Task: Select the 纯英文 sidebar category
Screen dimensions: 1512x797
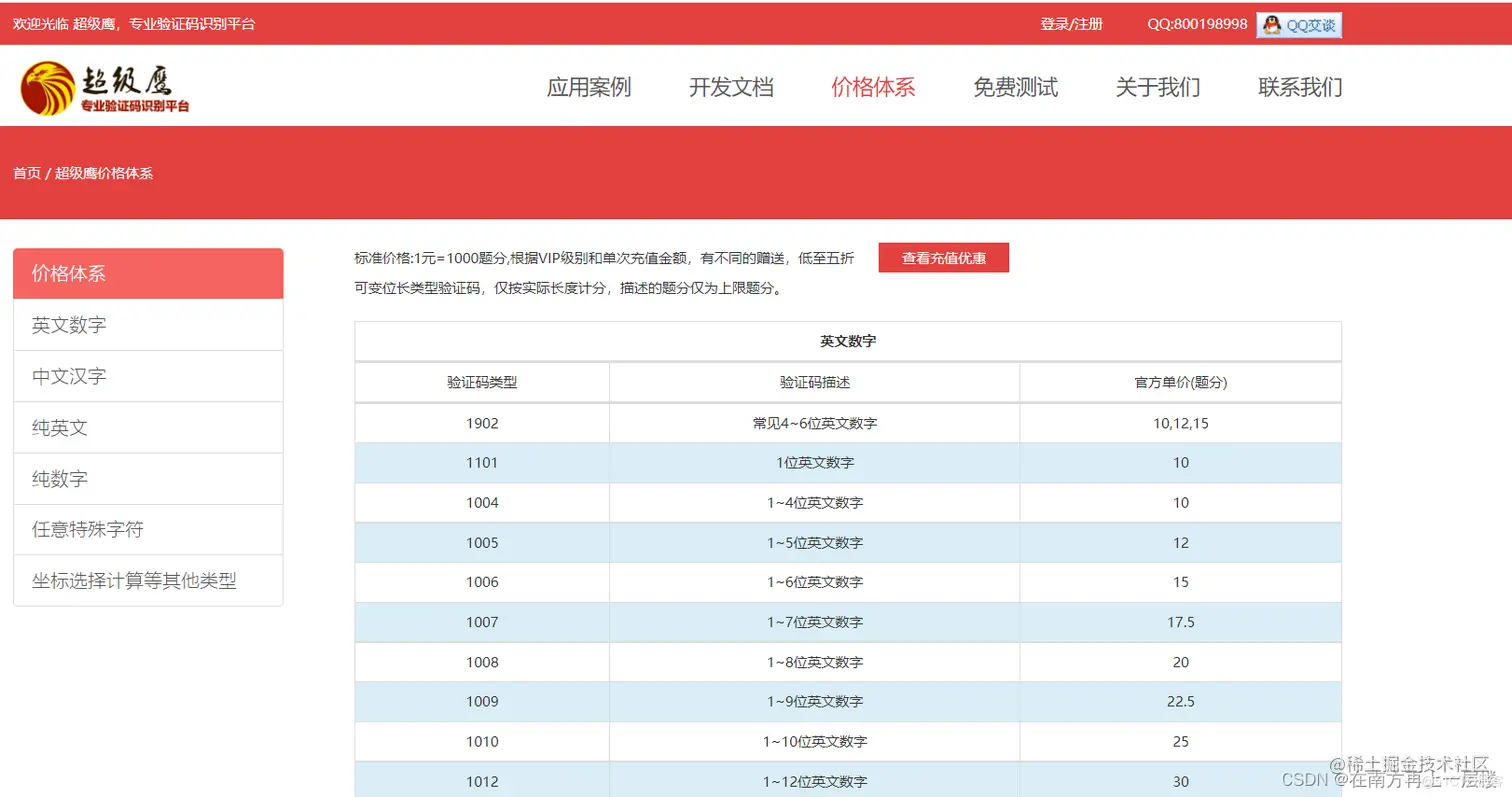Action: pyautogui.click(x=148, y=427)
